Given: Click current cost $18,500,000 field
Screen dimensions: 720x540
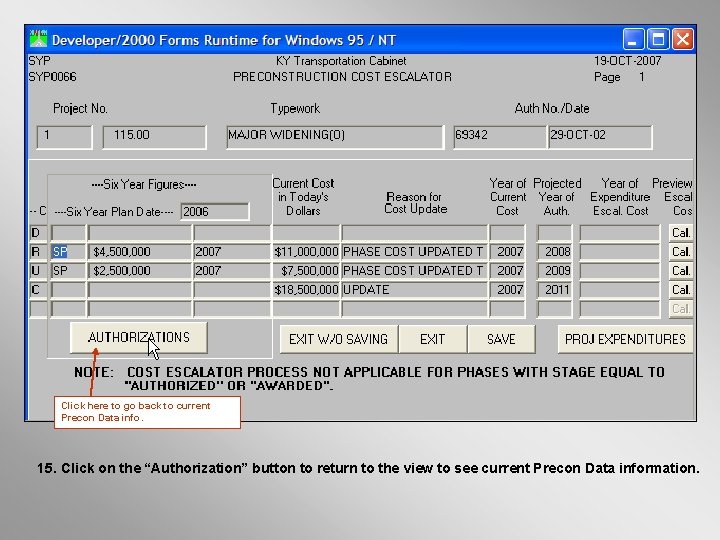Looking at the screenshot, I should point(306,290).
